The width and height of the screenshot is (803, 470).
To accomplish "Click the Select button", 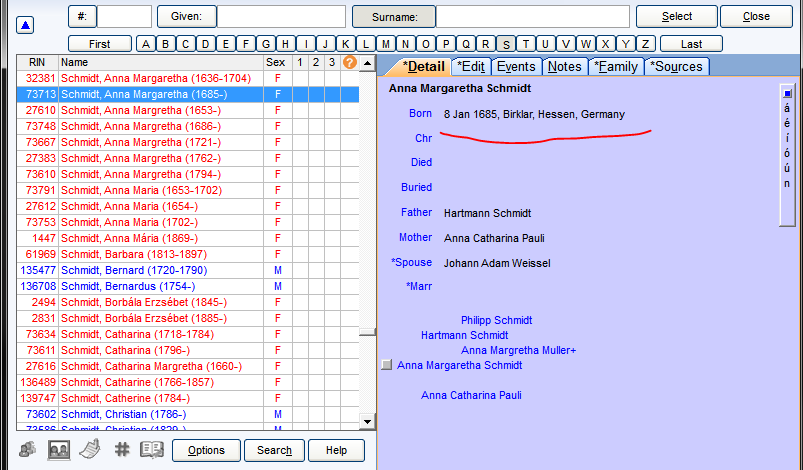I will [x=677, y=16].
